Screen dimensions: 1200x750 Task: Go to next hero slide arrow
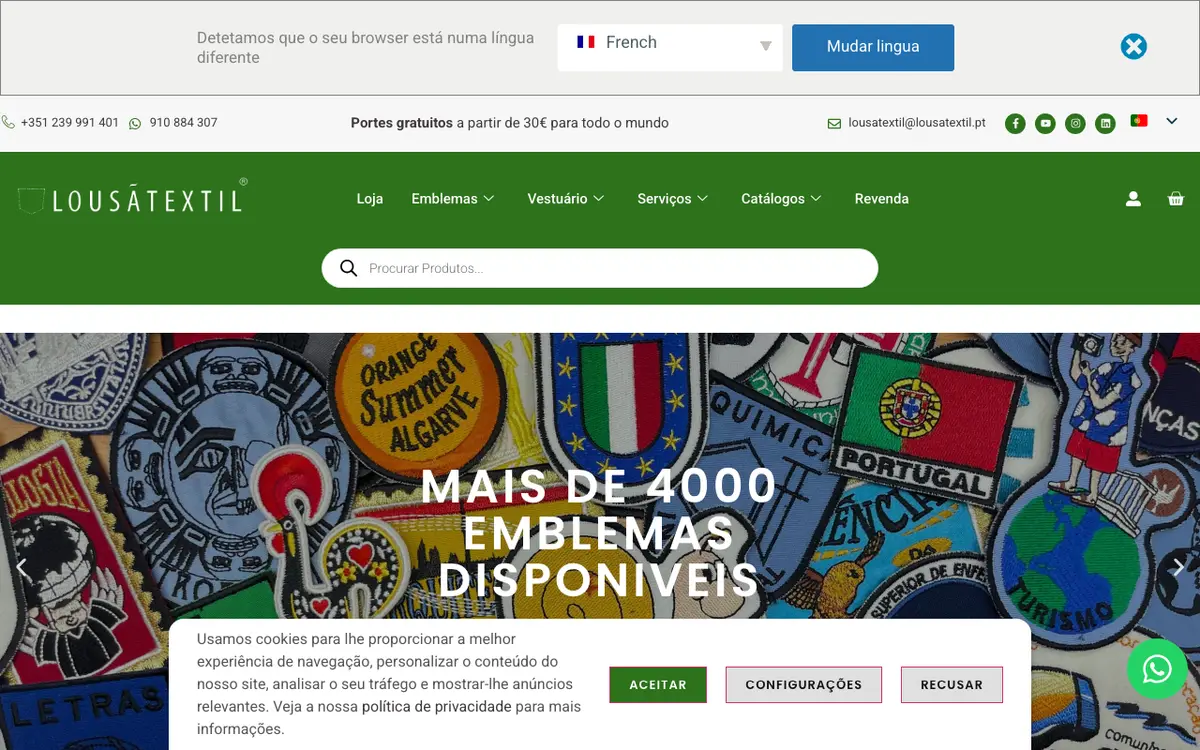[1178, 567]
